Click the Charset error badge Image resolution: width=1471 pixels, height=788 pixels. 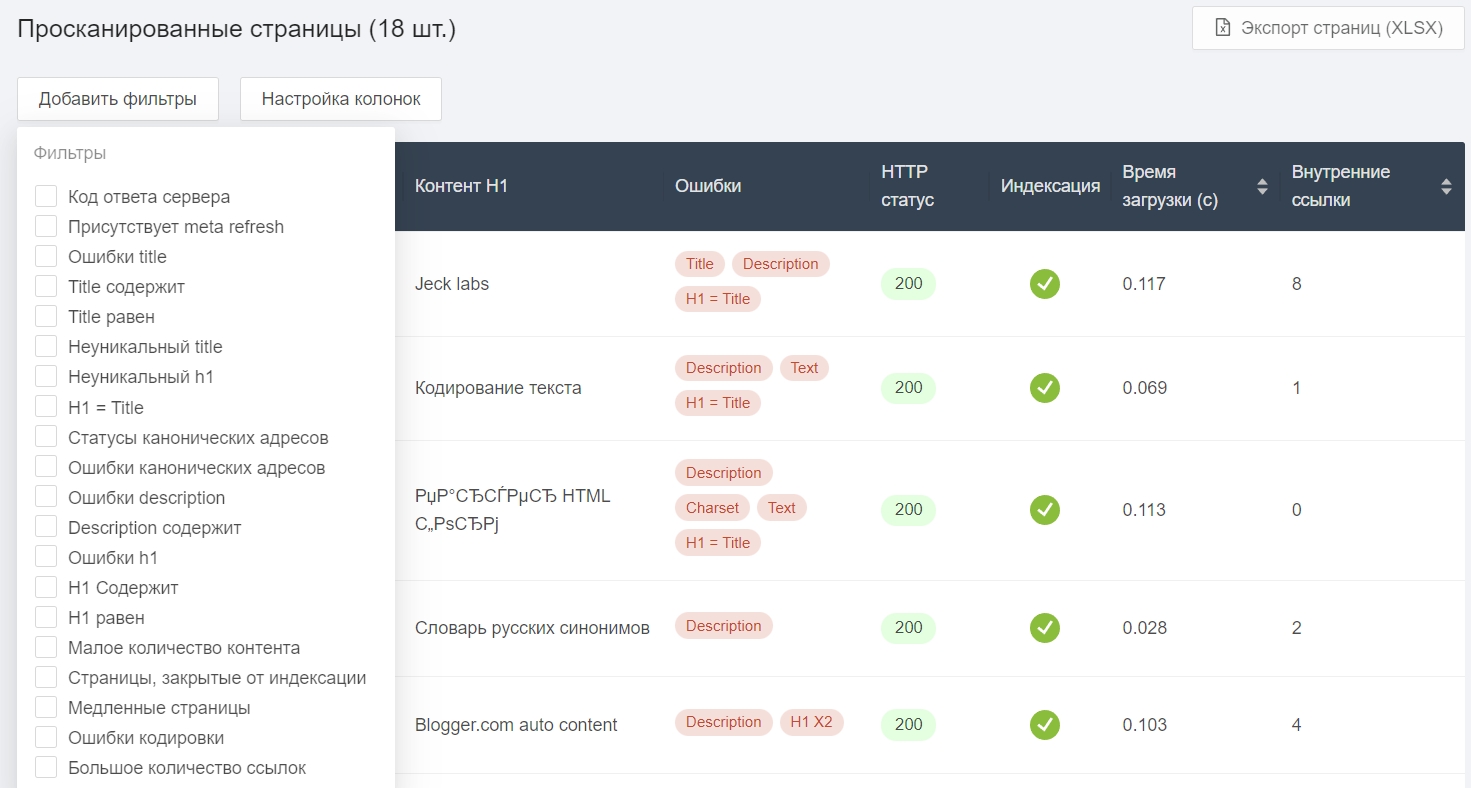click(x=712, y=508)
